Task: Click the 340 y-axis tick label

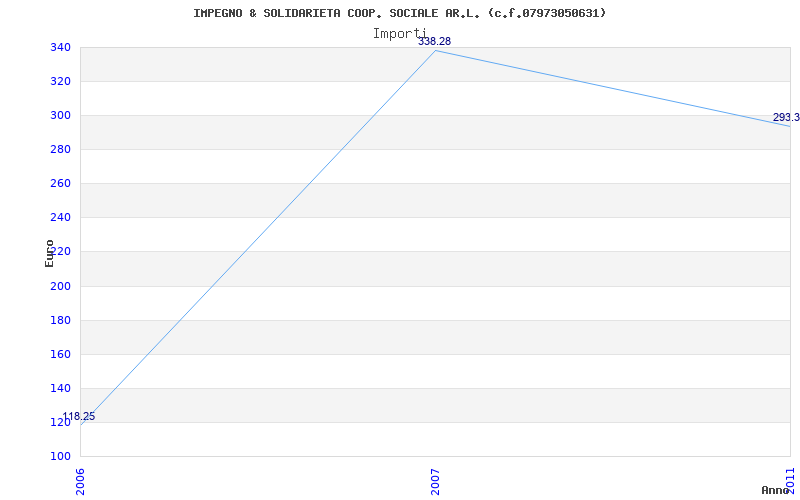Action: point(60,47)
